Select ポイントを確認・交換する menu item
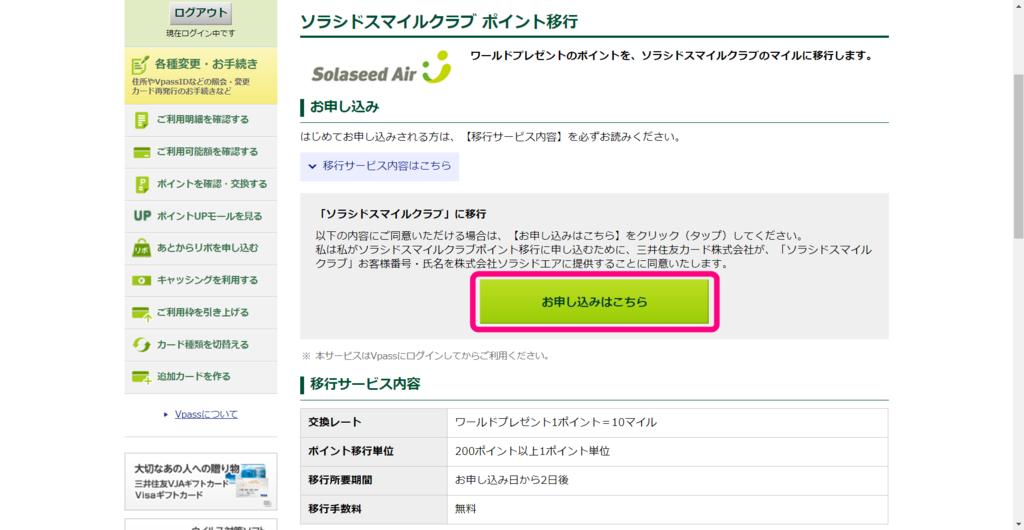The width and height of the screenshot is (1024, 530). pos(200,185)
